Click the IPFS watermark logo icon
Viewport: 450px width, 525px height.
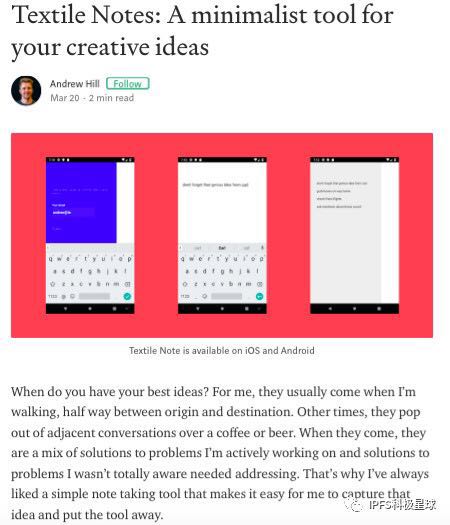pyautogui.click(x=356, y=505)
